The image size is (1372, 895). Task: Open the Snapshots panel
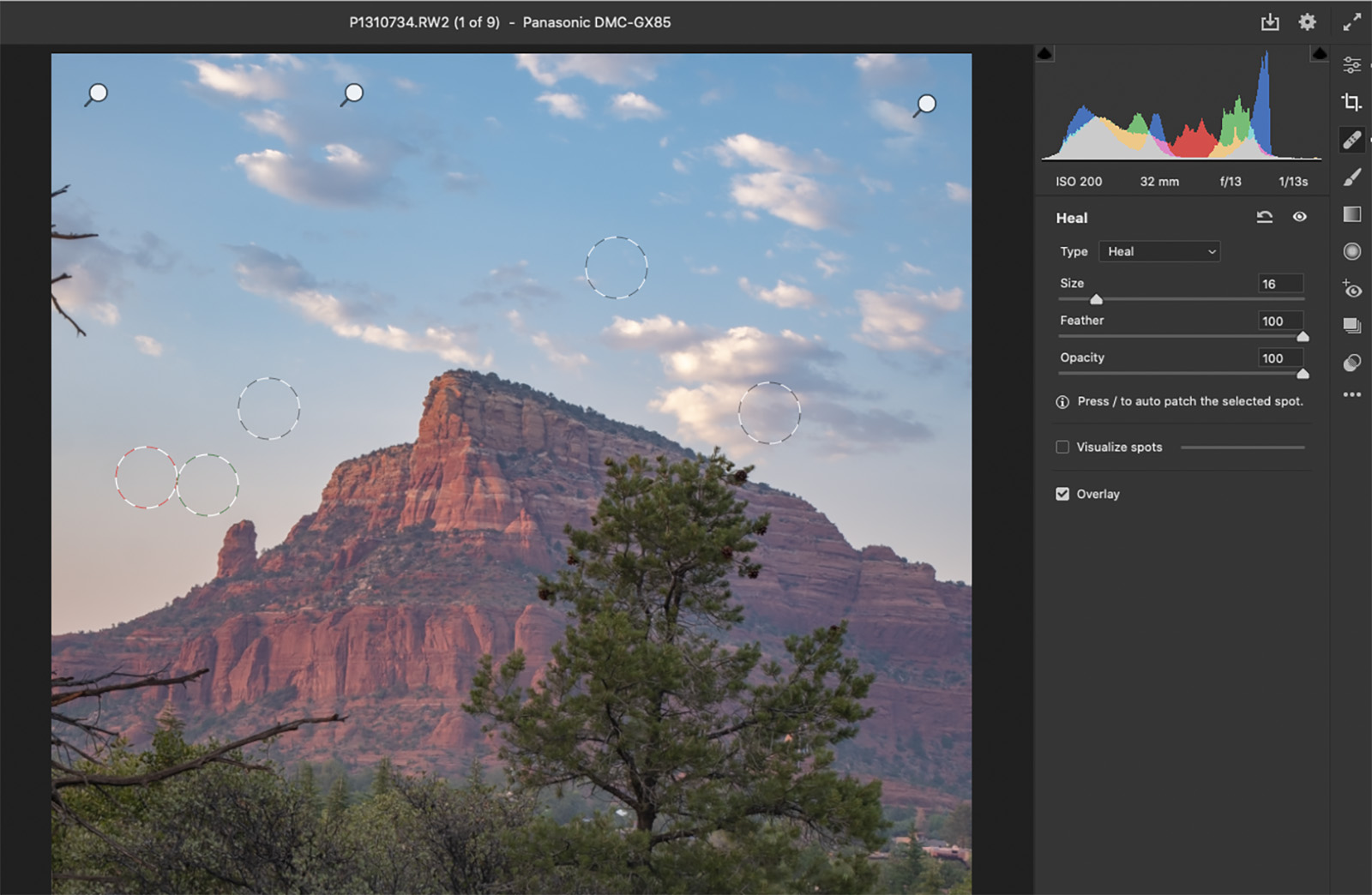tap(1351, 326)
